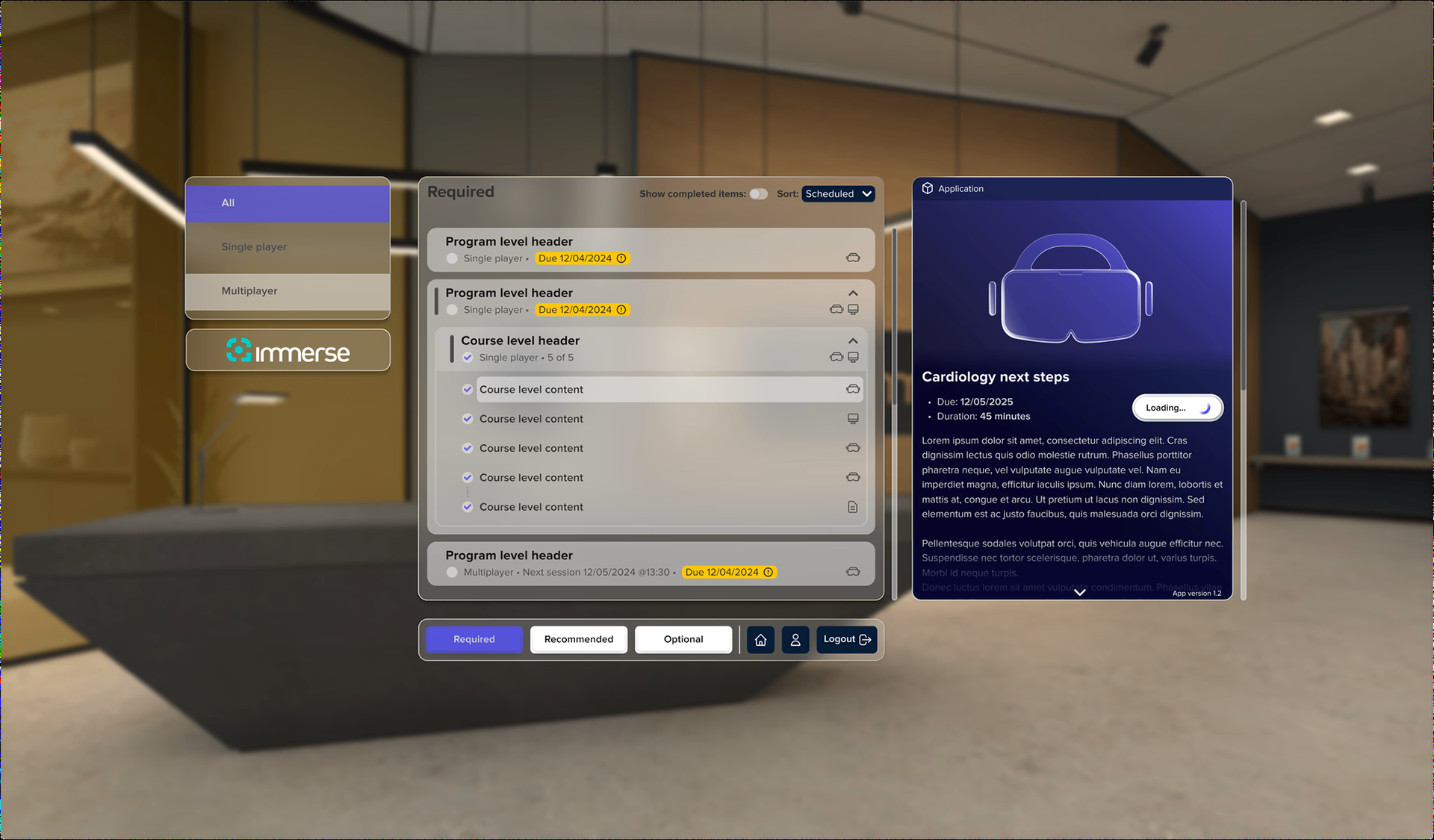
Task: Click the Application cube icon
Action: pyautogui.click(x=927, y=188)
